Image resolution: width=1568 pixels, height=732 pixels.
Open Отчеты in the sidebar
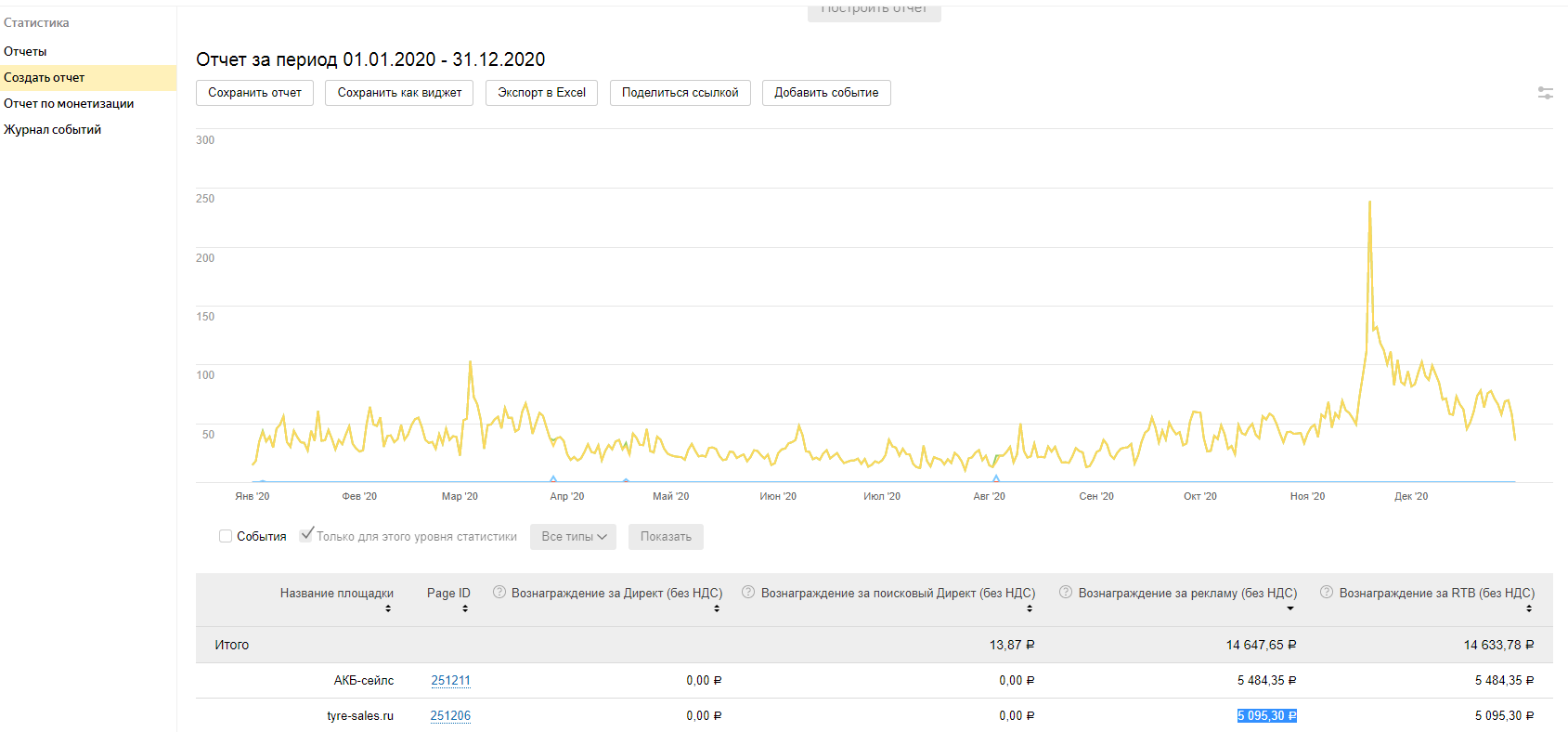point(25,52)
